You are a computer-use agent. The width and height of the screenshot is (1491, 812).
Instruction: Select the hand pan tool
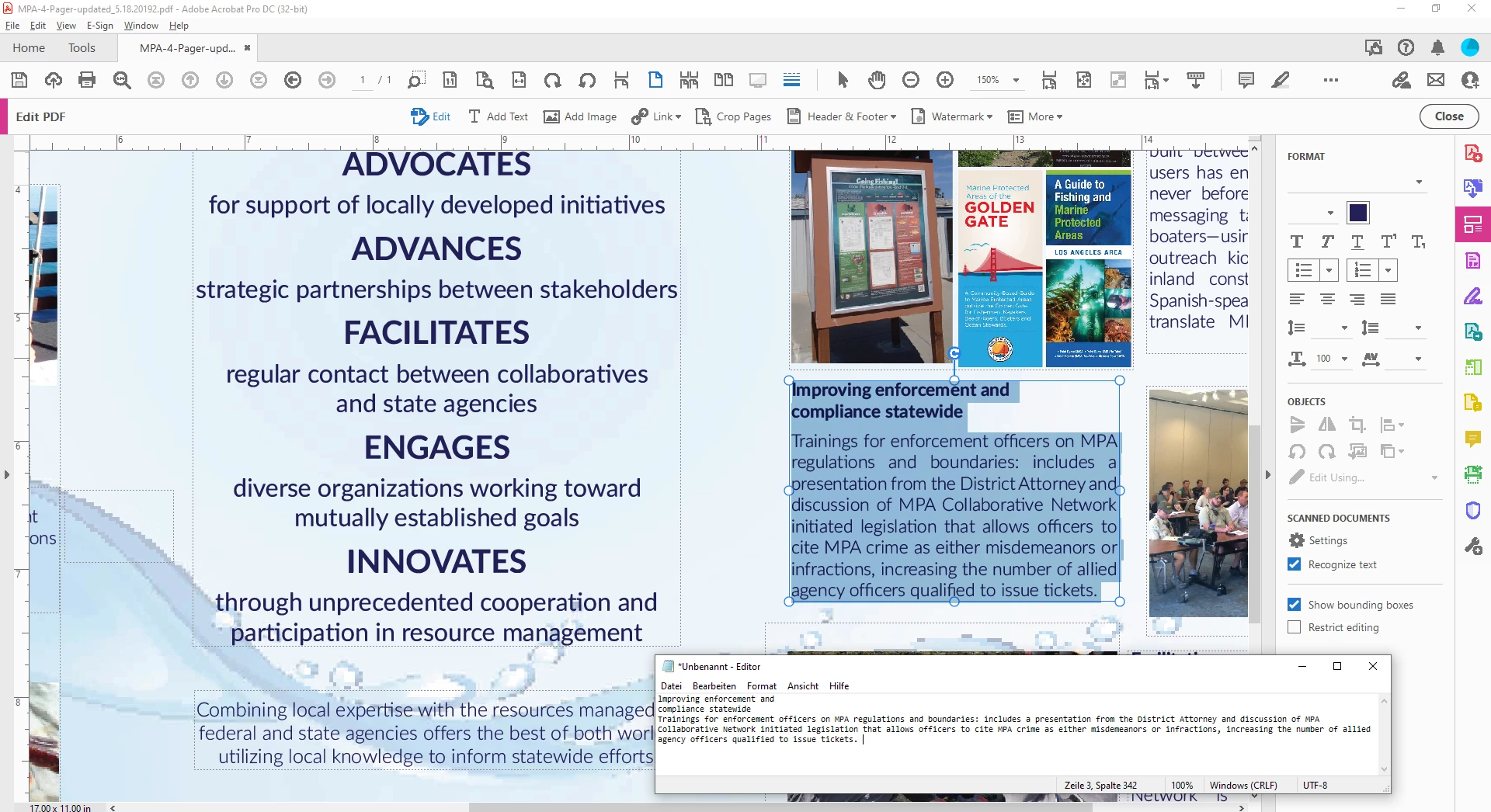point(877,80)
